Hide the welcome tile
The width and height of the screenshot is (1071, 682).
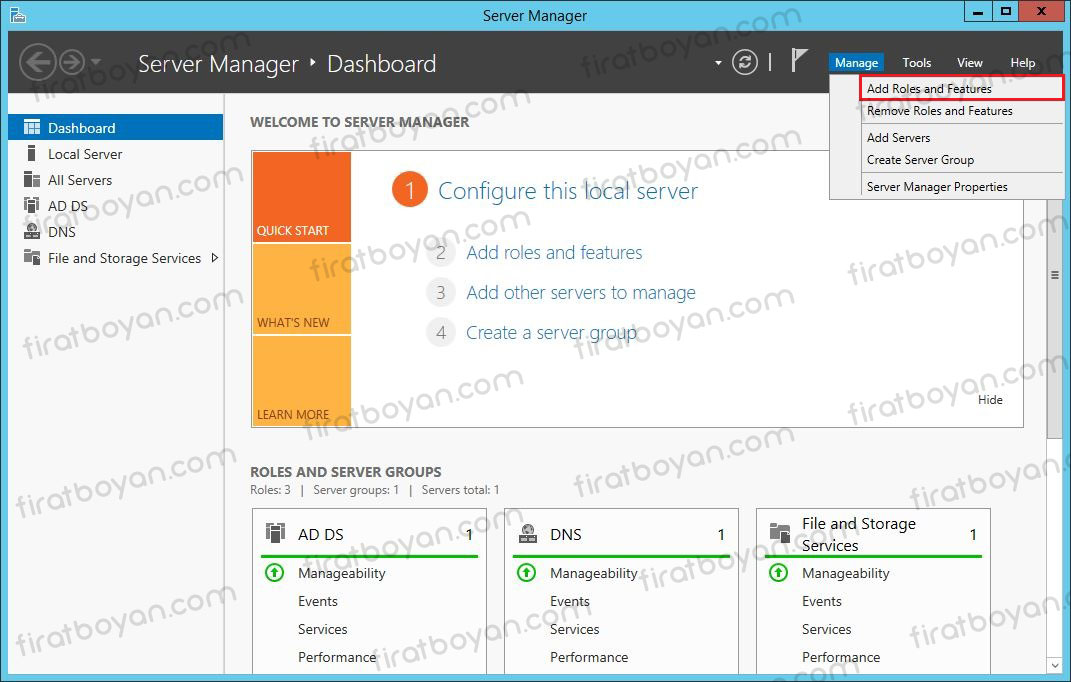990,400
